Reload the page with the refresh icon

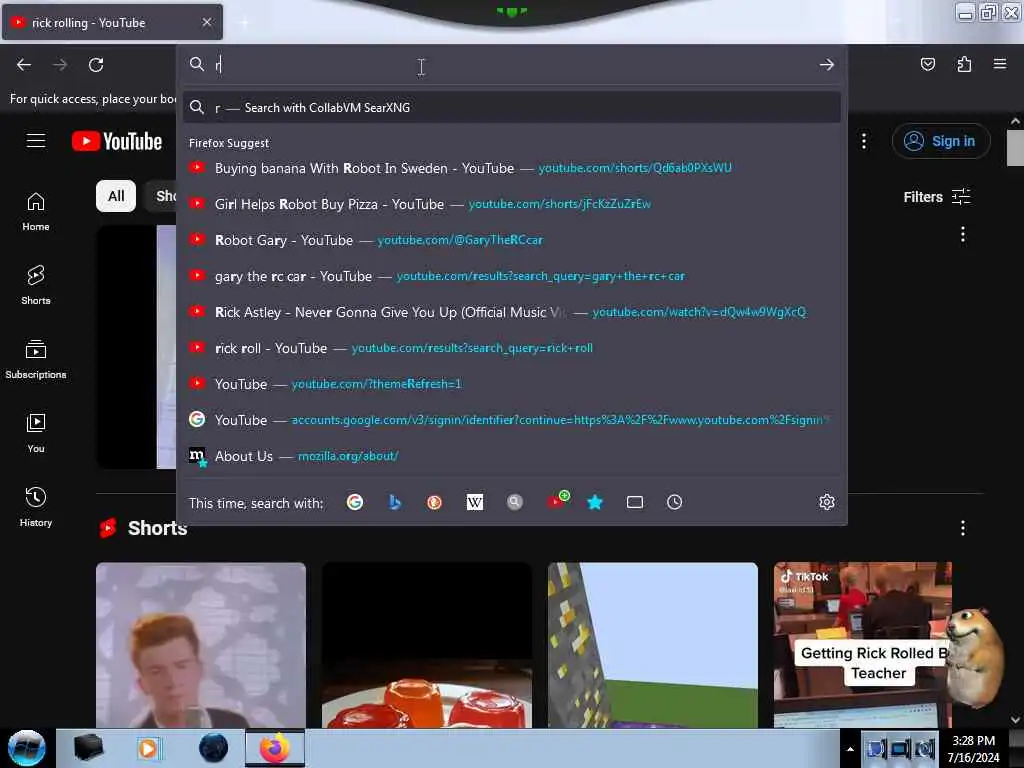(x=96, y=65)
